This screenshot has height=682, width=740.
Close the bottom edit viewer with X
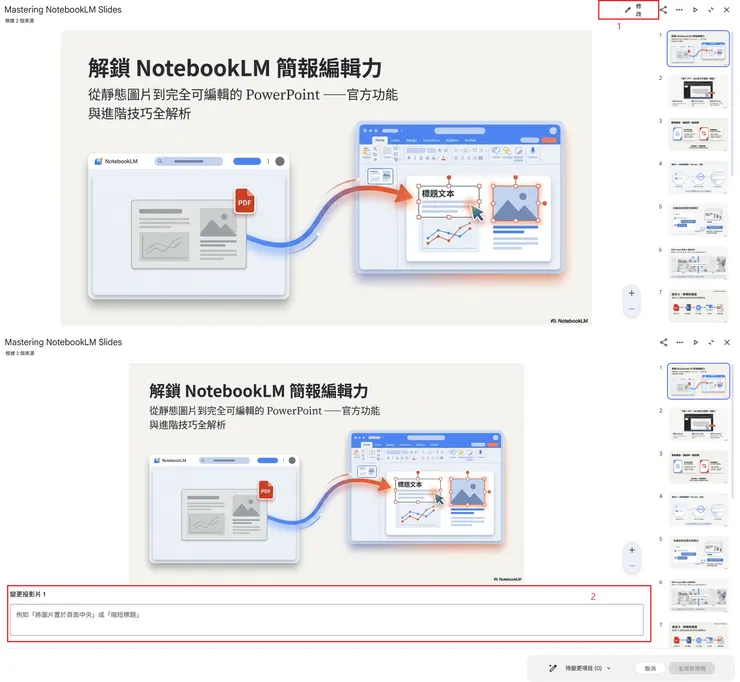[727, 342]
